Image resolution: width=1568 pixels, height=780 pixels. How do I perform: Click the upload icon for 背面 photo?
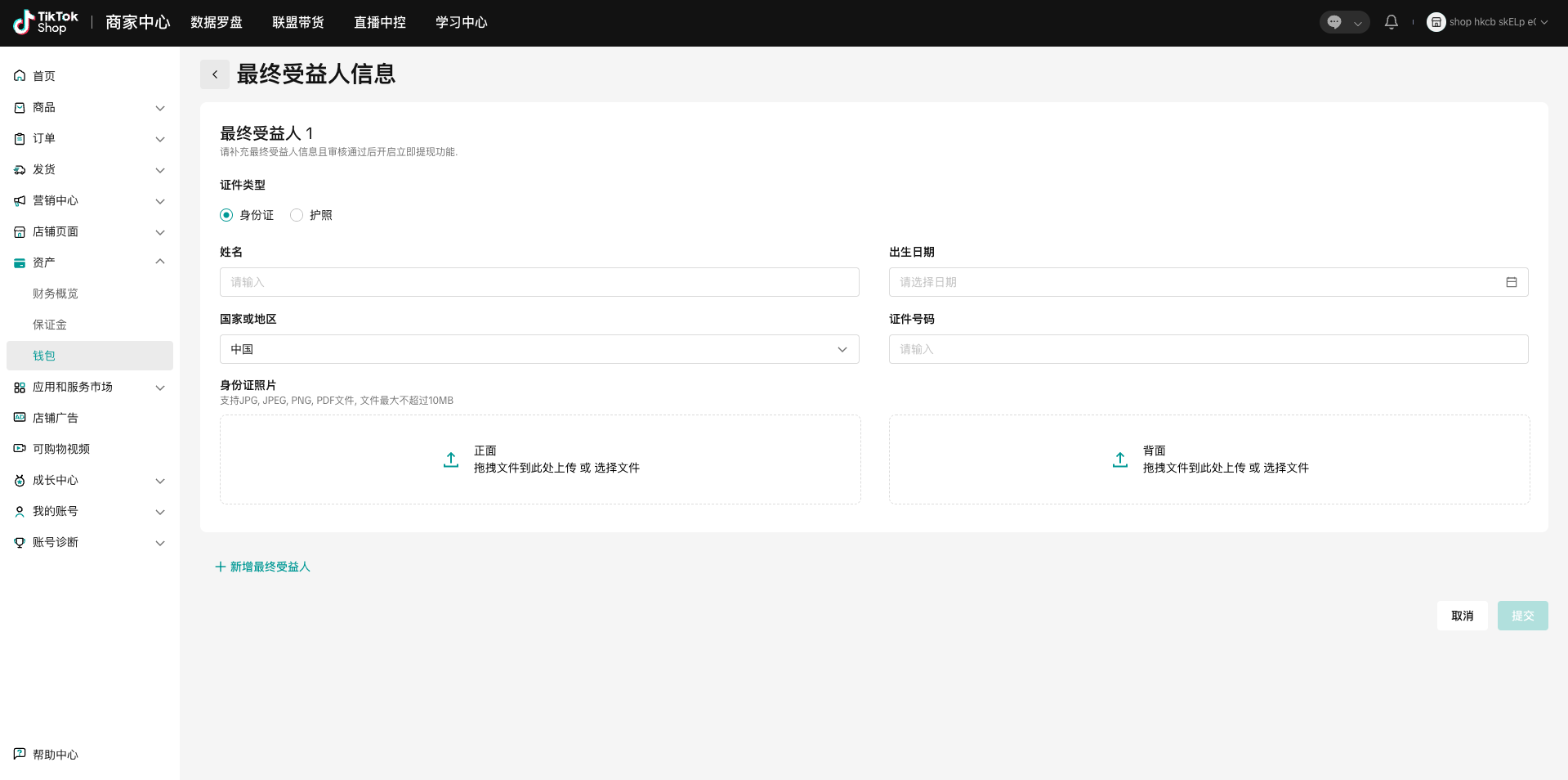point(1120,459)
